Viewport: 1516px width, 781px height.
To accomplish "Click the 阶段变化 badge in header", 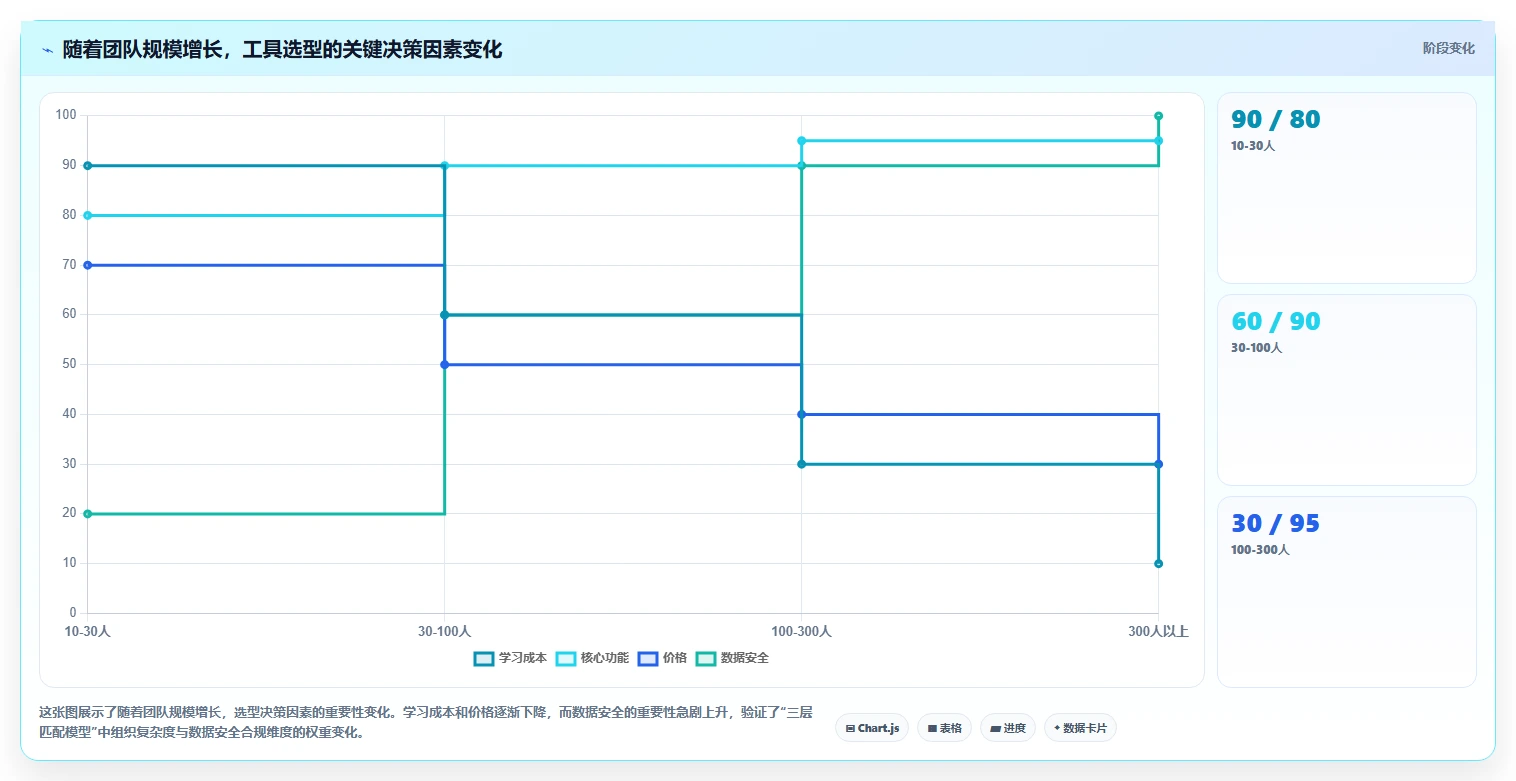I will 1448,48.
